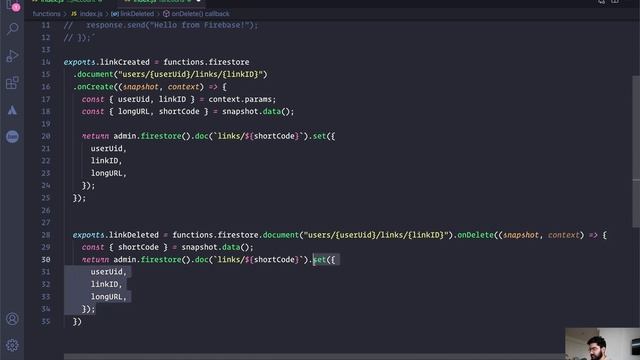Click selected 'longURL,' on line 33
The width and height of the screenshot is (640, 360).
pyautogui.click(x=109, y=297)
